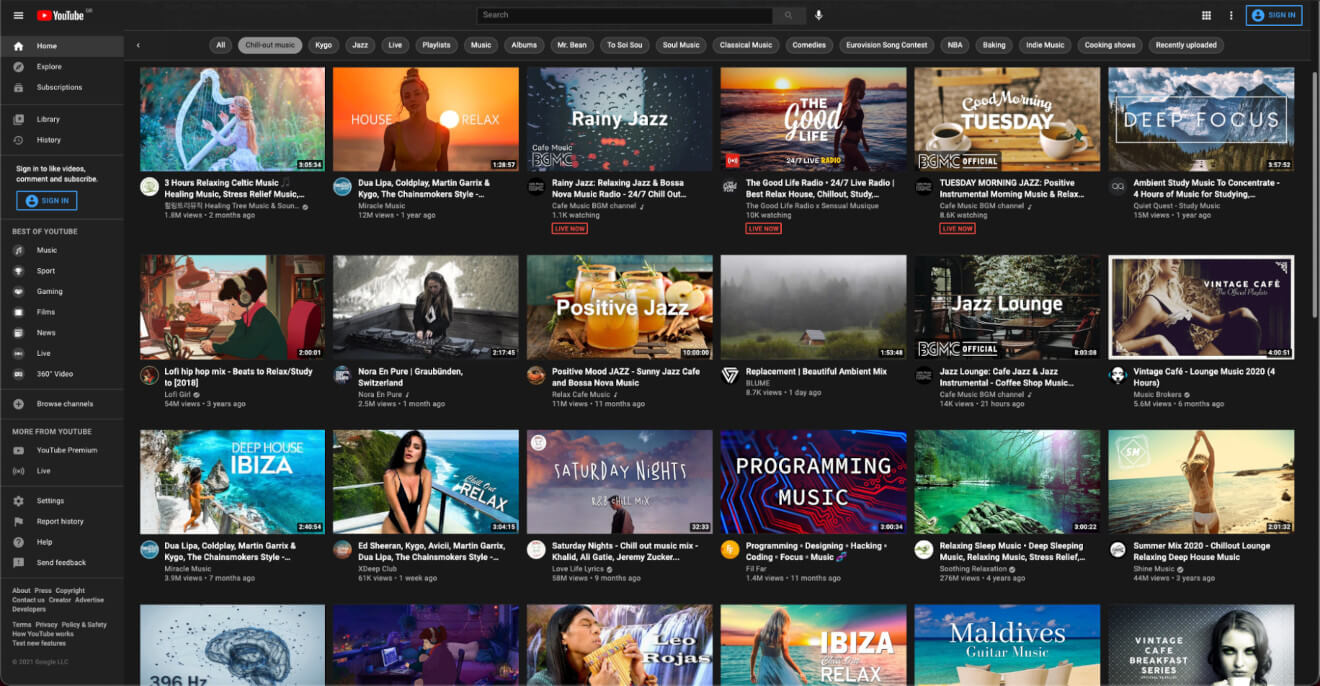Open the About footer link

click(x=21, y=591)
